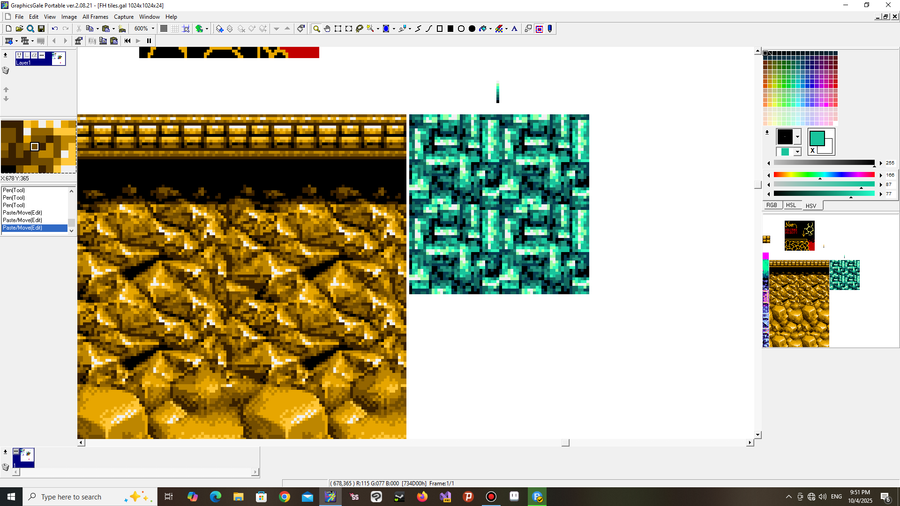Open File Explorer from the taskbar
The image size is (900, 506).
(238, 497)
